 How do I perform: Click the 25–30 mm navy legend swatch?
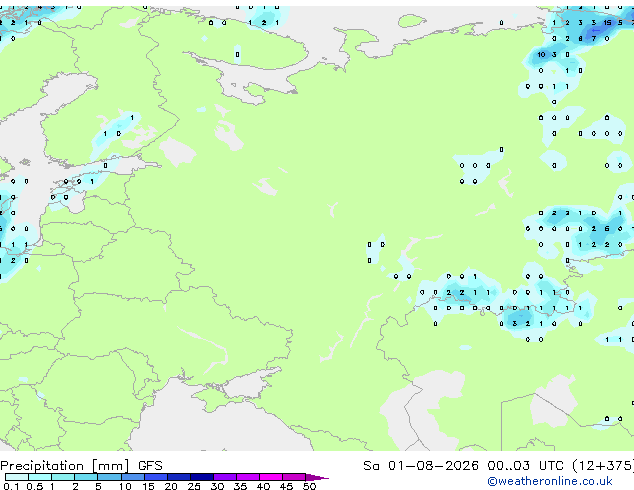point(202,477)
